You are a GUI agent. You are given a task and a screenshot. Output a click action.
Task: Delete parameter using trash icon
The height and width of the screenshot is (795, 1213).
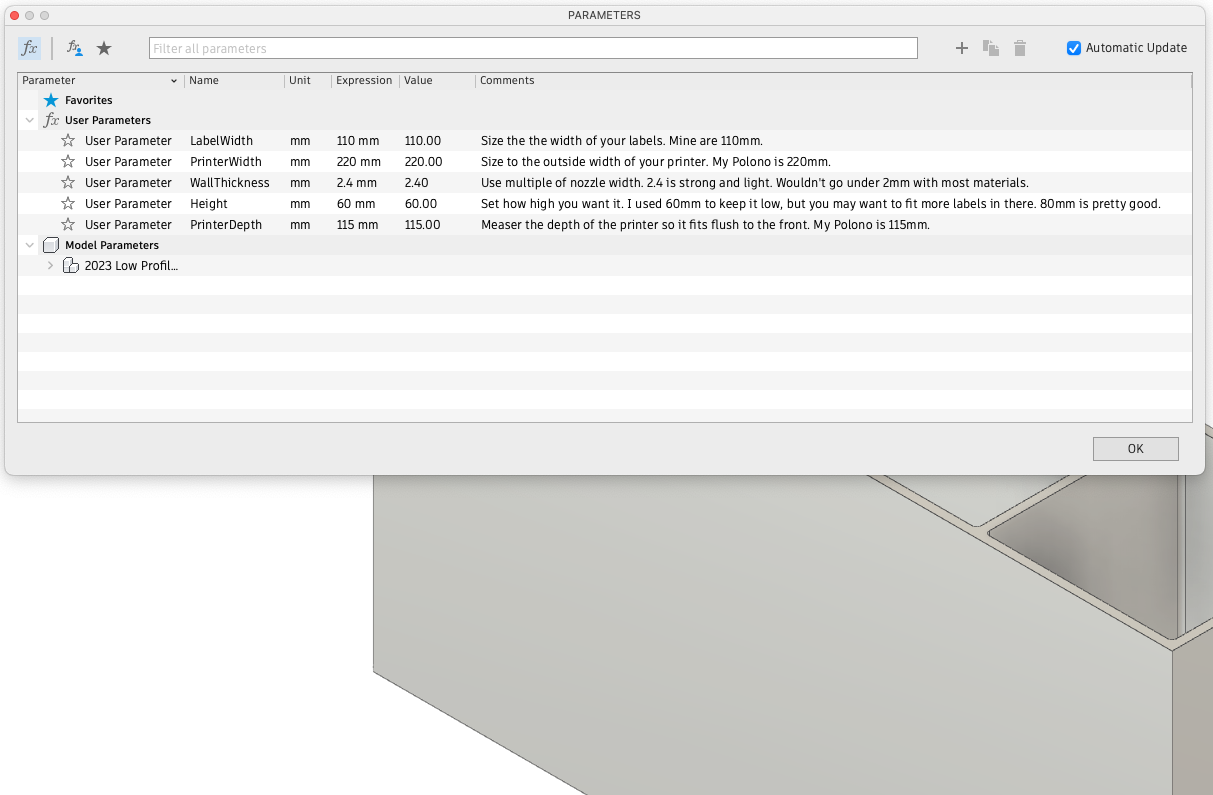pos(1020,48)
